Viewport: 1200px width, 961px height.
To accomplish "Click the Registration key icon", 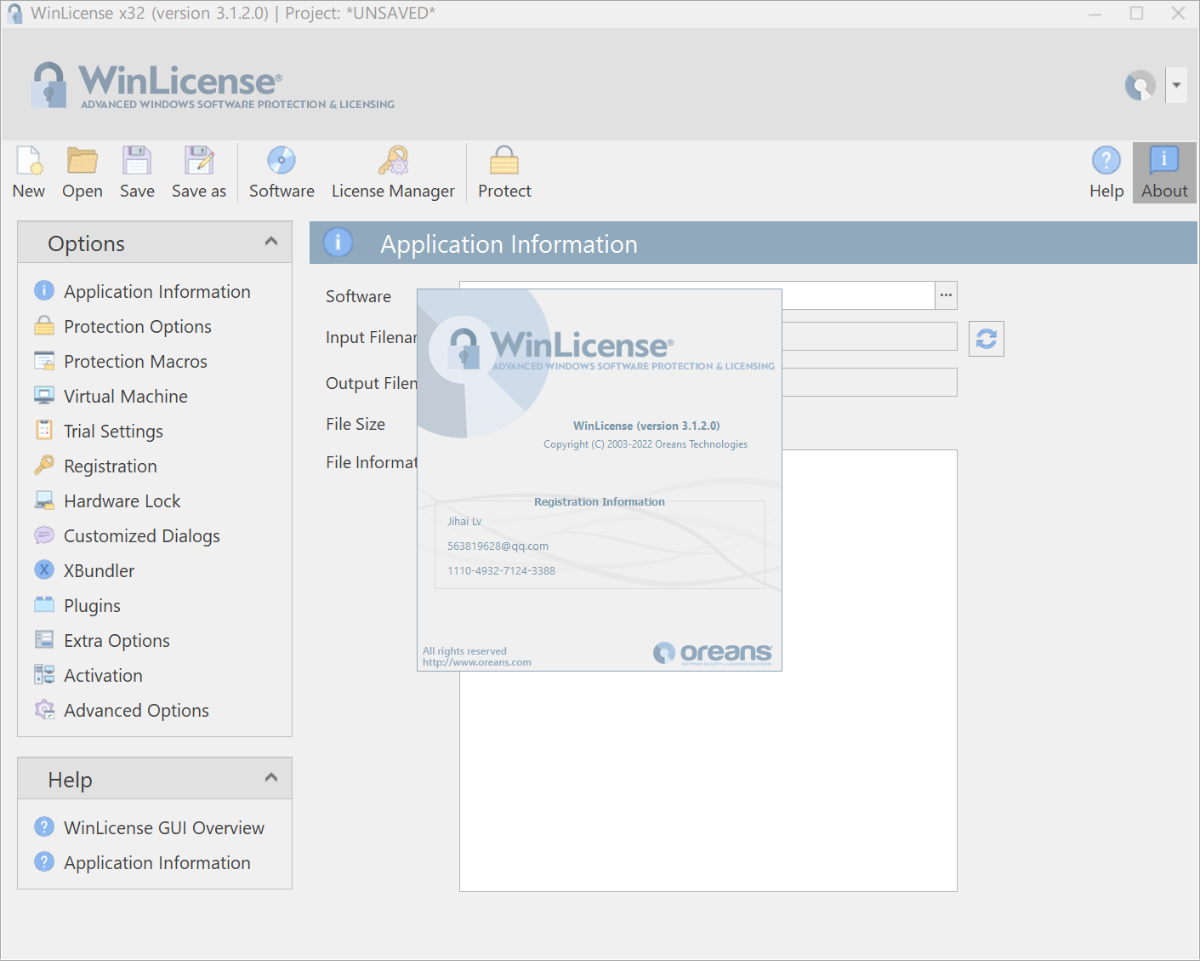I will pyautogui.click(x=44, y=466).
